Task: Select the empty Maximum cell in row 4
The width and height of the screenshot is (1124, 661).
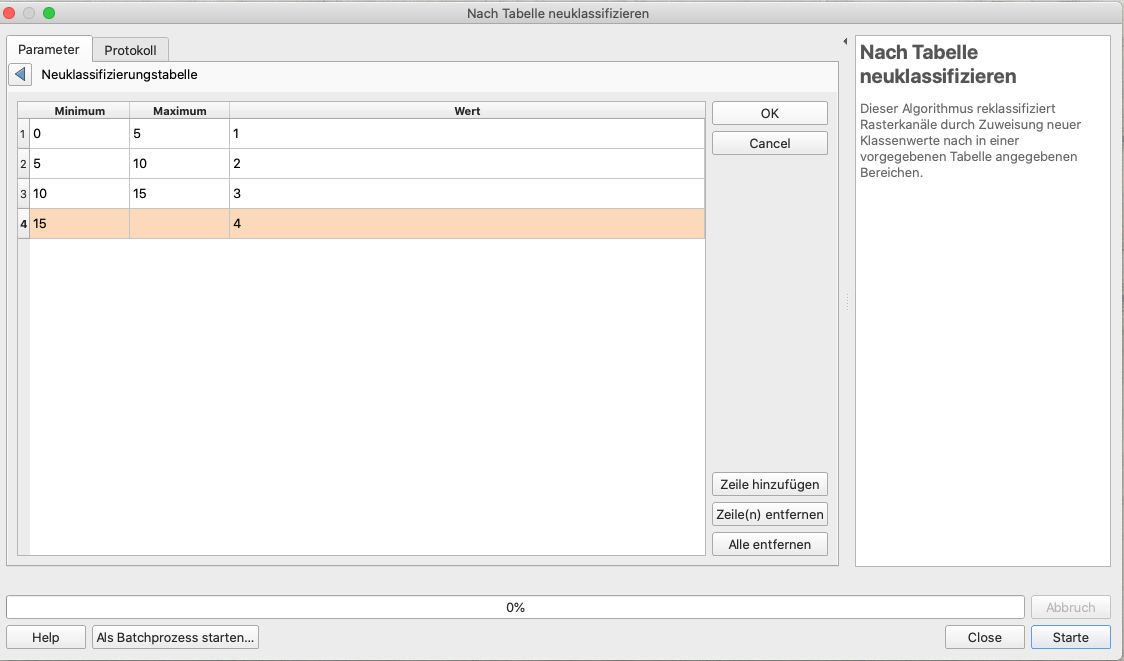Action: click(x=179, y=224)
